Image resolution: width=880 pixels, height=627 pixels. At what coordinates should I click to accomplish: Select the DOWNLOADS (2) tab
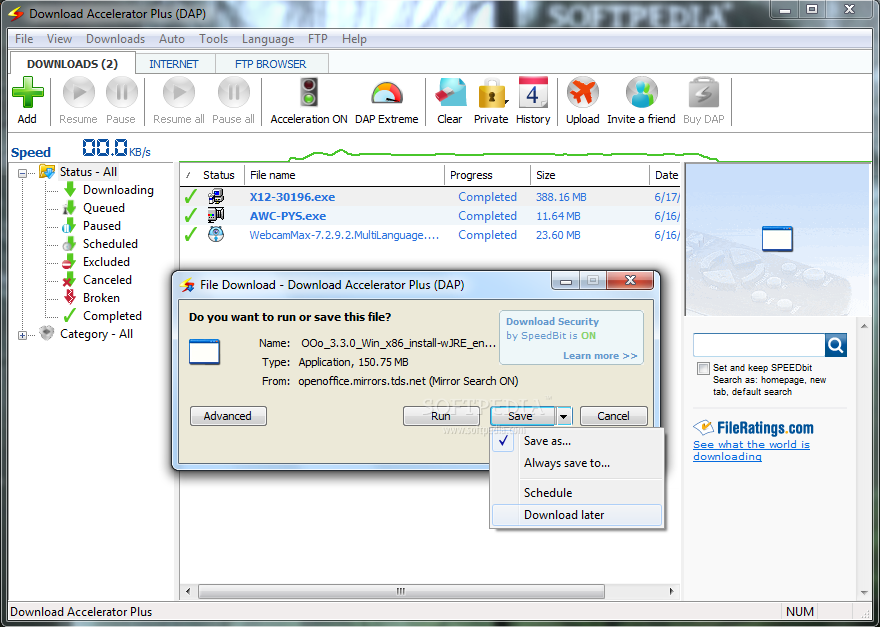pos(72,63)
